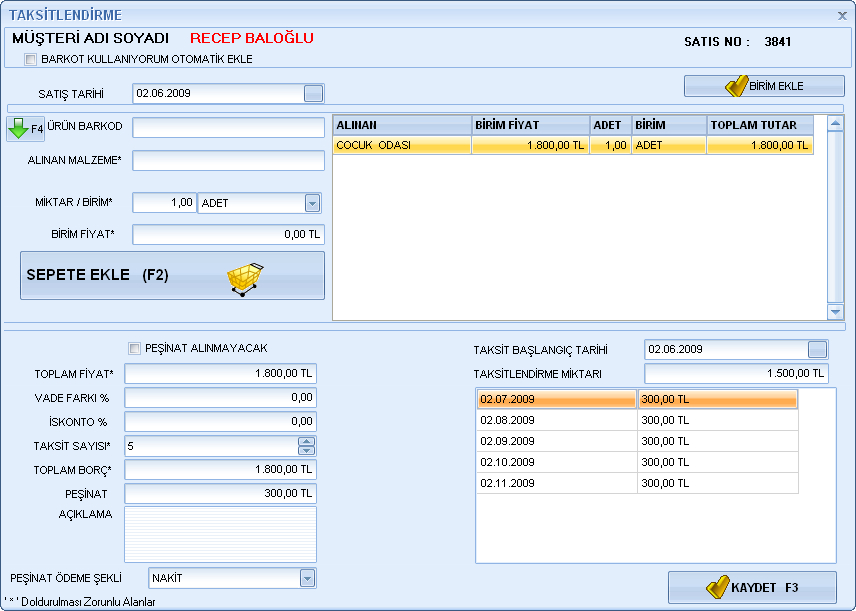
Task: Select installment dated 02.09.2009
Action: click(637, 441)
